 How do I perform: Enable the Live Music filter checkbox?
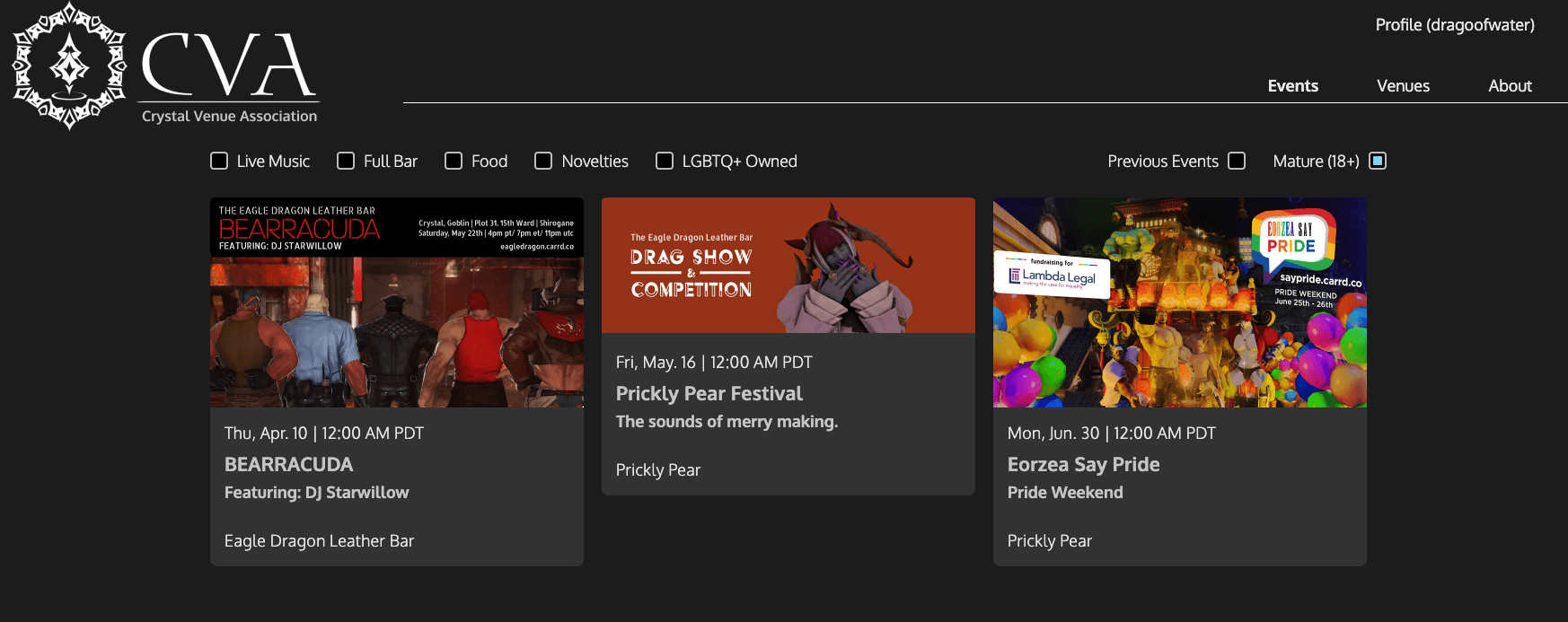click(219, 161)
